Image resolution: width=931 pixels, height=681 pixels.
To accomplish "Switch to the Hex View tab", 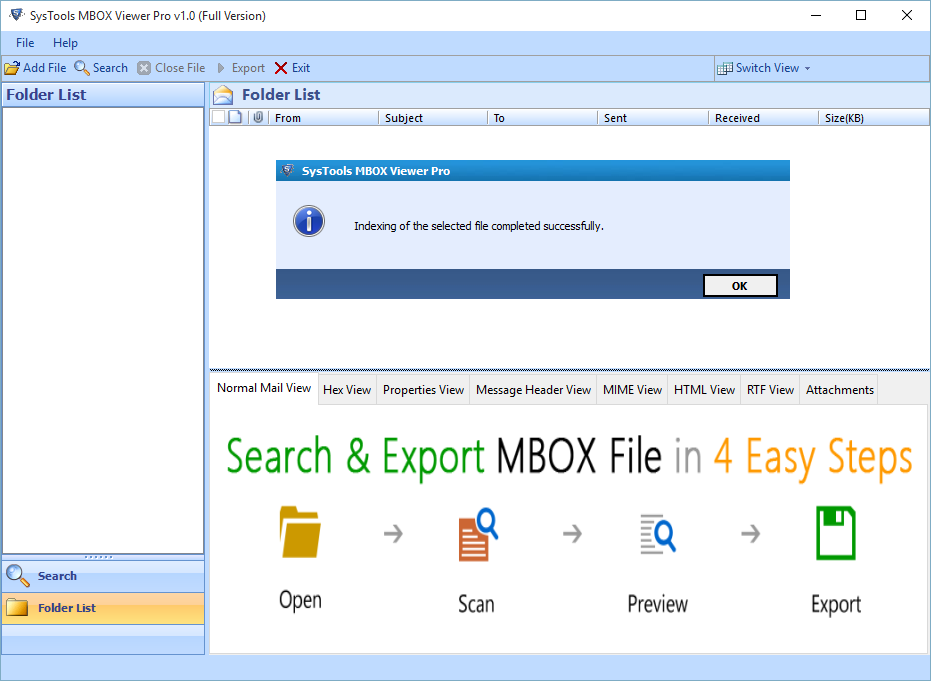I will (347, 390).
